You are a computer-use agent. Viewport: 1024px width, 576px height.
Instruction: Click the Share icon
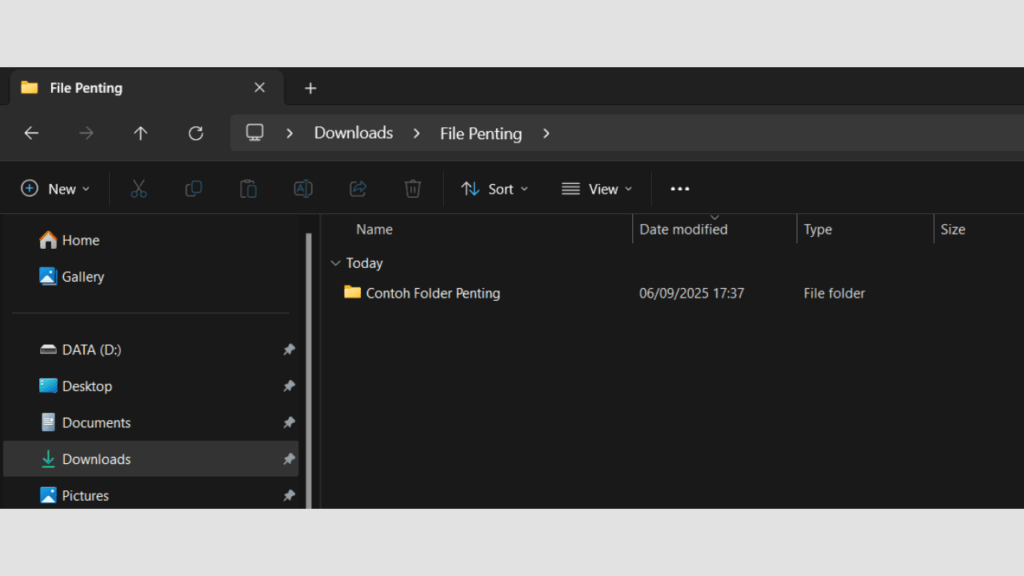(x=357, y=188)
